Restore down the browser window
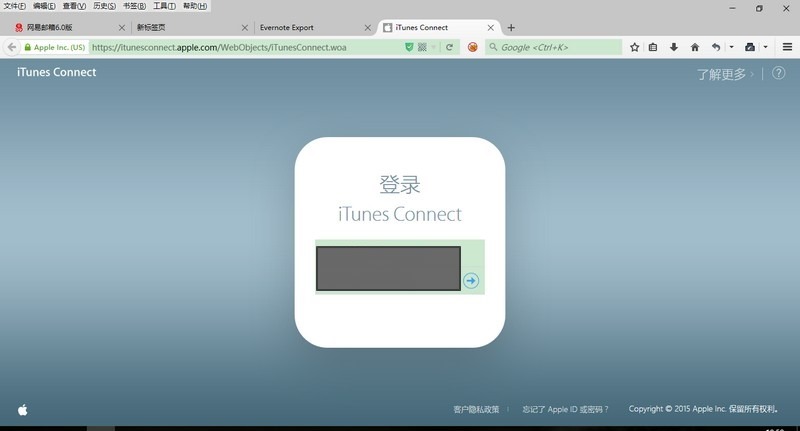The height and width of the screenshot is (431, 800). tap(759, 8)
